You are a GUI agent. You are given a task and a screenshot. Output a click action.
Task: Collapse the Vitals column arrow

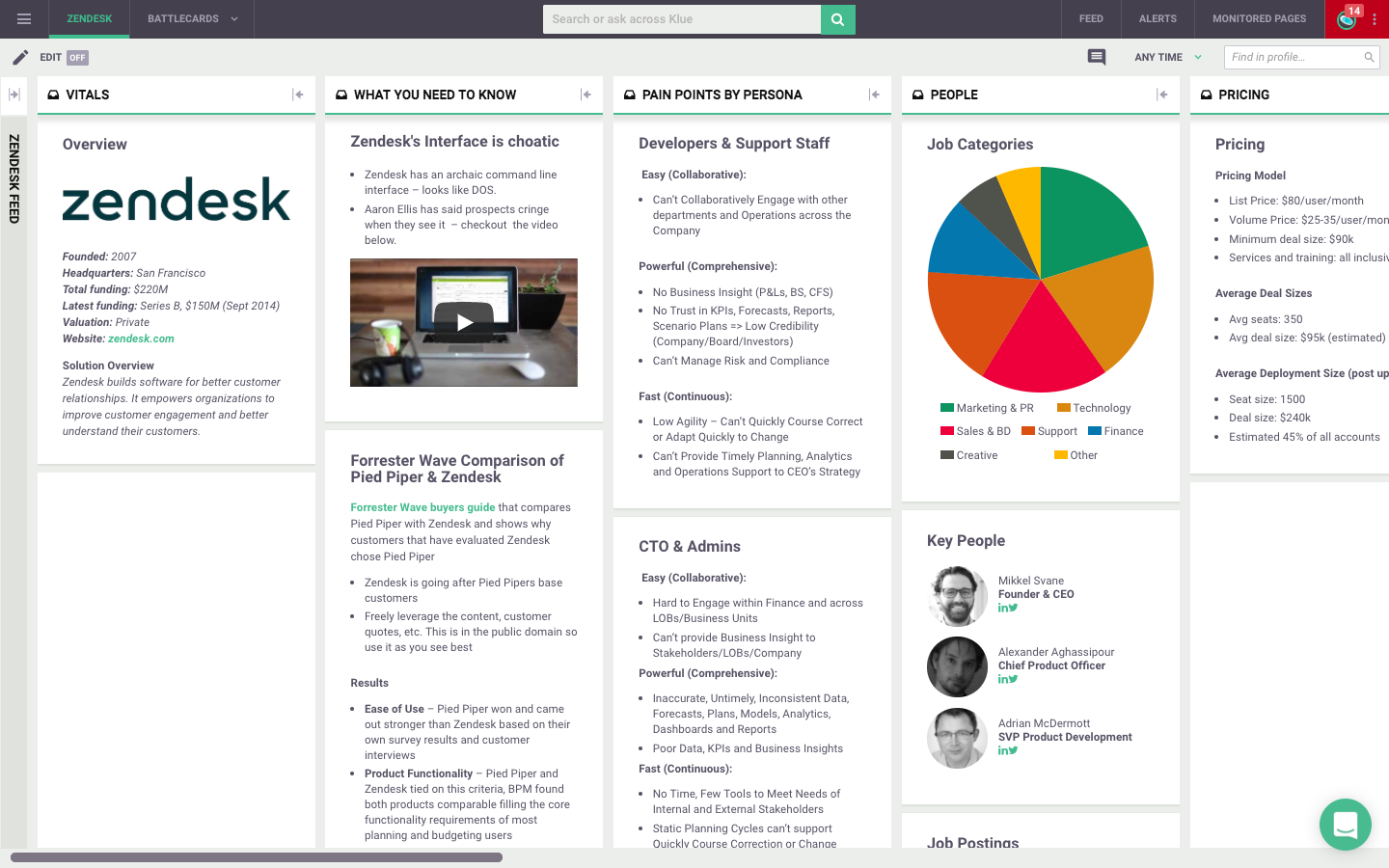[x=298, y=95]
